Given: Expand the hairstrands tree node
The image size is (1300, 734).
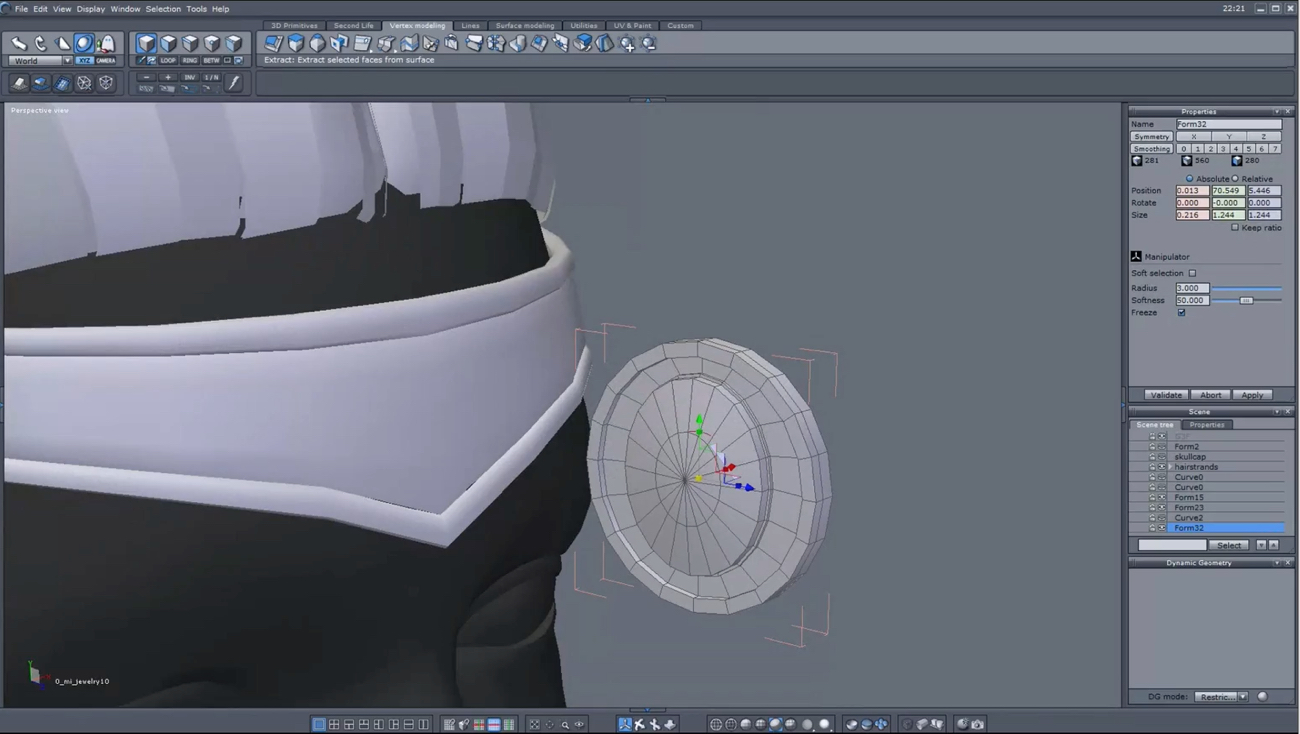Looking at the screenshot, I should 1170,467.
